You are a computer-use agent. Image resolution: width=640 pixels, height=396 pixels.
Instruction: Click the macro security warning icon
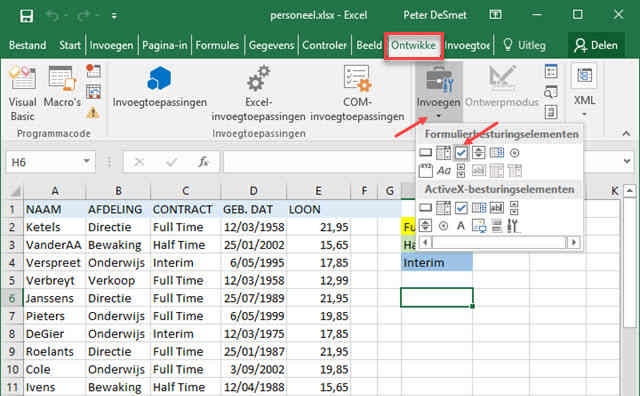click(x=93, y=112)
